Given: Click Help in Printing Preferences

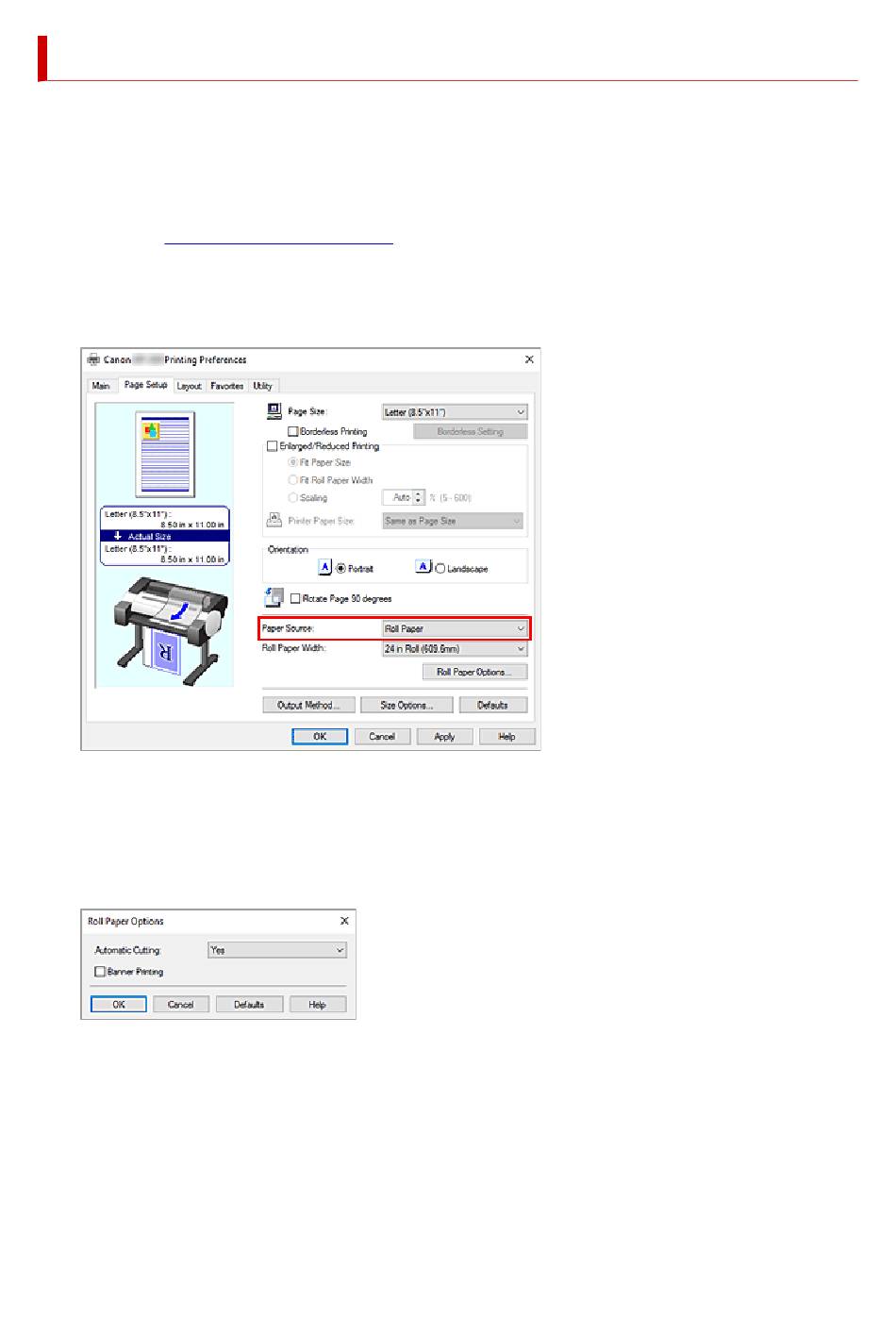Looking at the screenshot, I should click(x=507, y=737).
